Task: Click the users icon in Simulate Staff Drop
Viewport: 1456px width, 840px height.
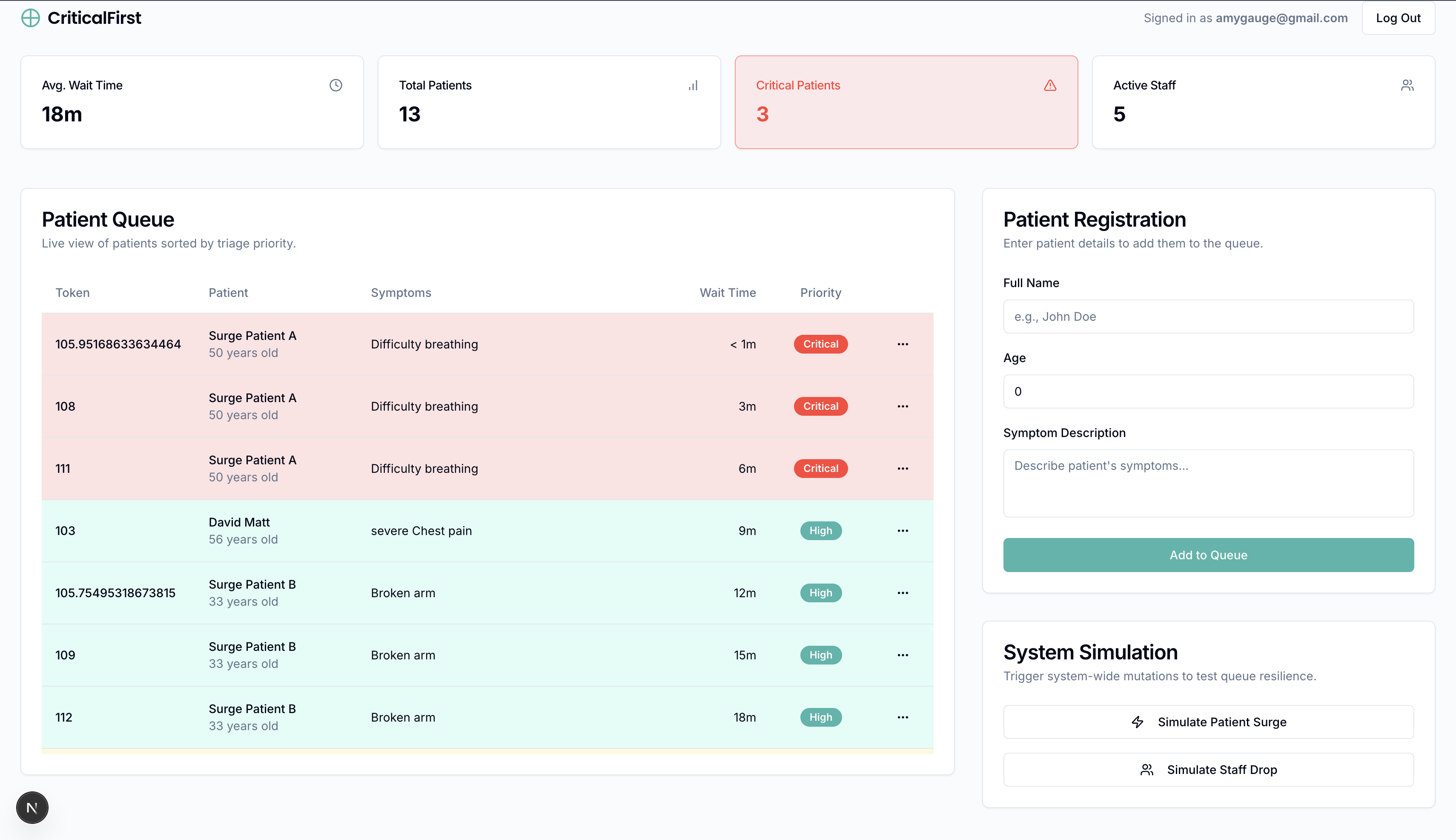Action: click(x=1146, y=770)
